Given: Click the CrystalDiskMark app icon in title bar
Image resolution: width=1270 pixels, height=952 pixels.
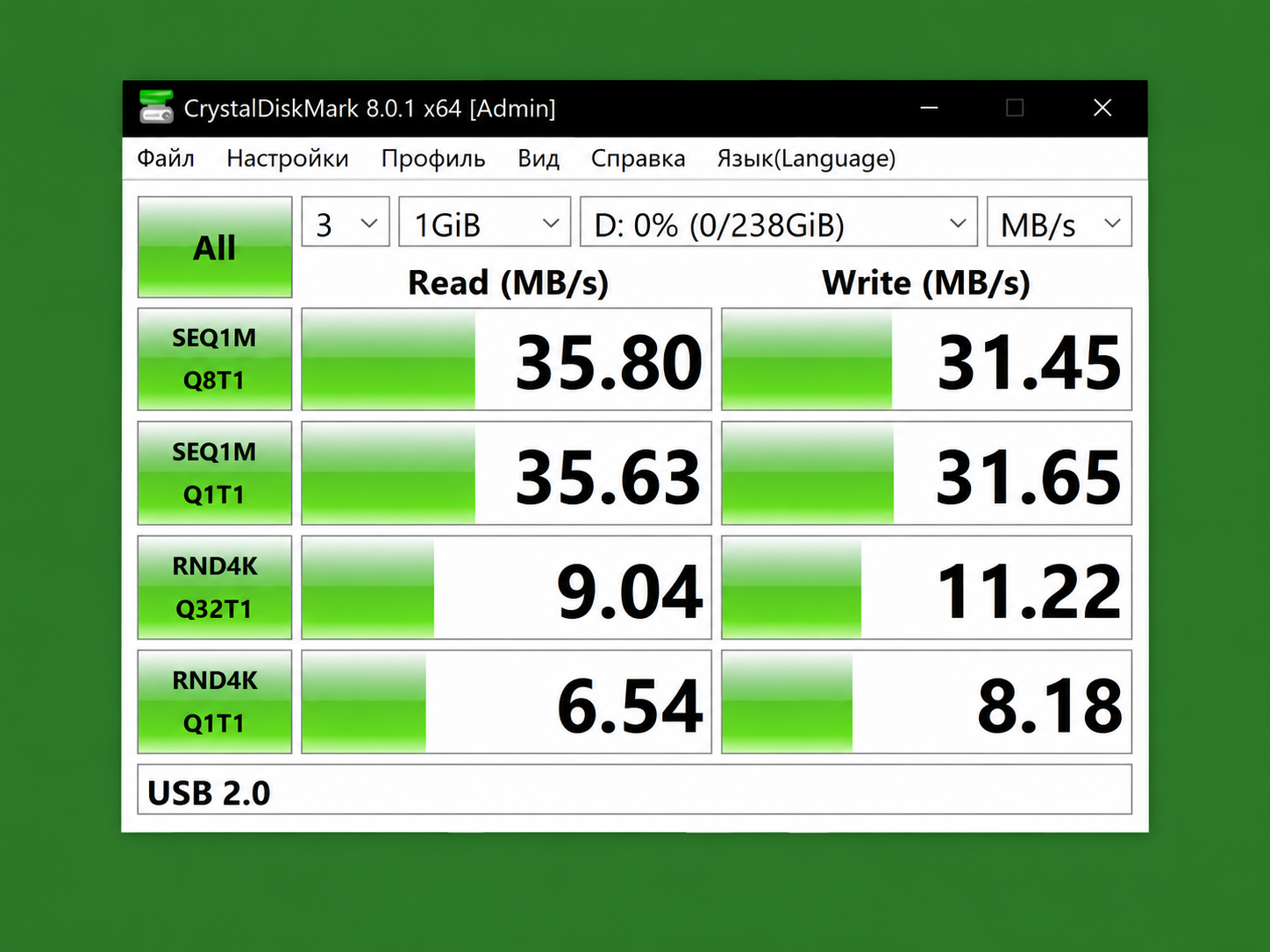Looking at the screenshot, I should pos(156,108).
